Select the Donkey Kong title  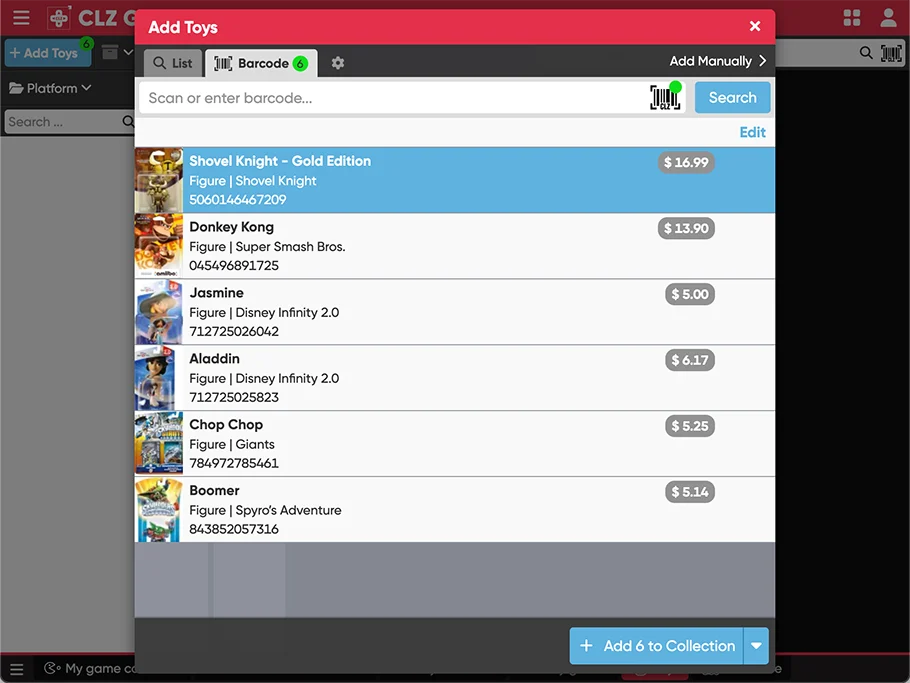click(231, 227)
